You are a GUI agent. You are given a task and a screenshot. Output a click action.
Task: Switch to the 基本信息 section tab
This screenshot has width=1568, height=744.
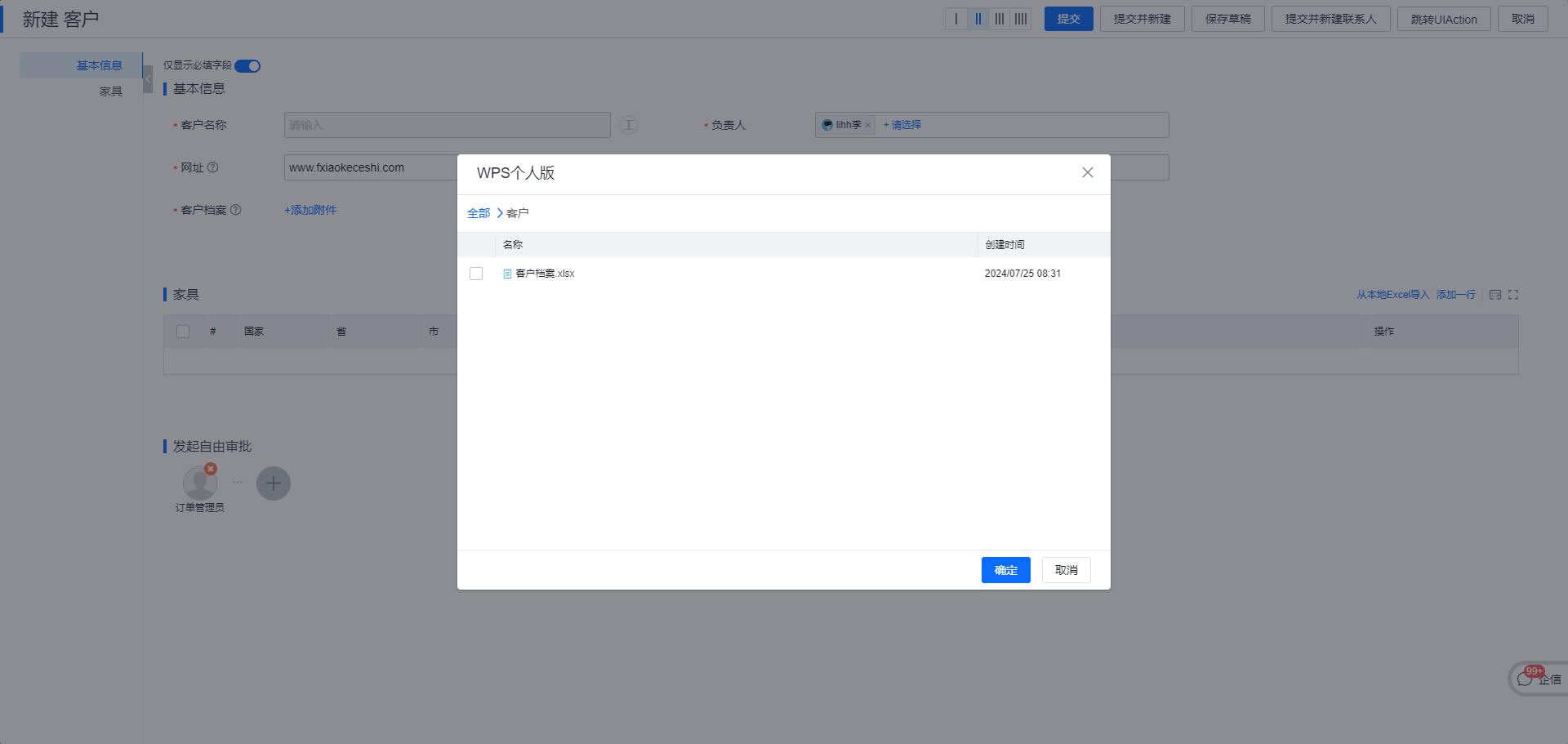click(x=100, y=65)
